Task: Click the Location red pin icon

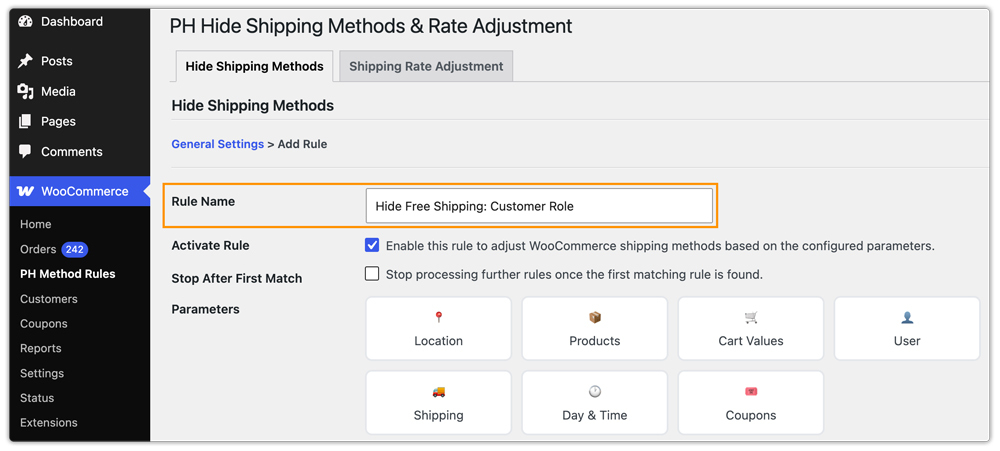Action: pos(438,317)
